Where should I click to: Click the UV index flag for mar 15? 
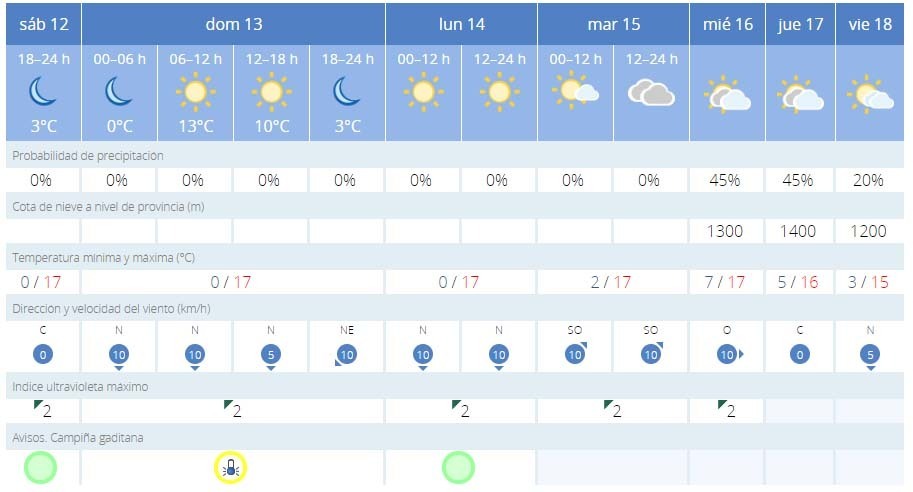point(612,410)
